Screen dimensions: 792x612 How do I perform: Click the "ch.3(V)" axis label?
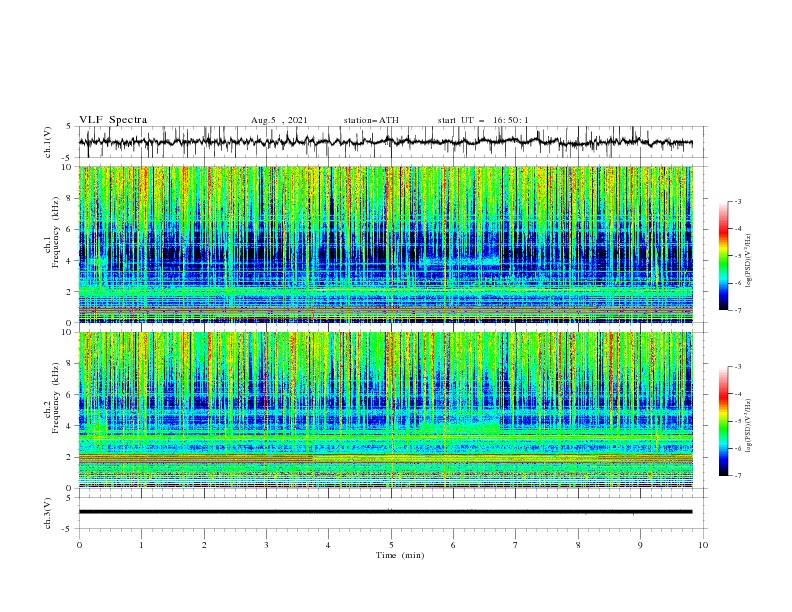tap(48, 513)
